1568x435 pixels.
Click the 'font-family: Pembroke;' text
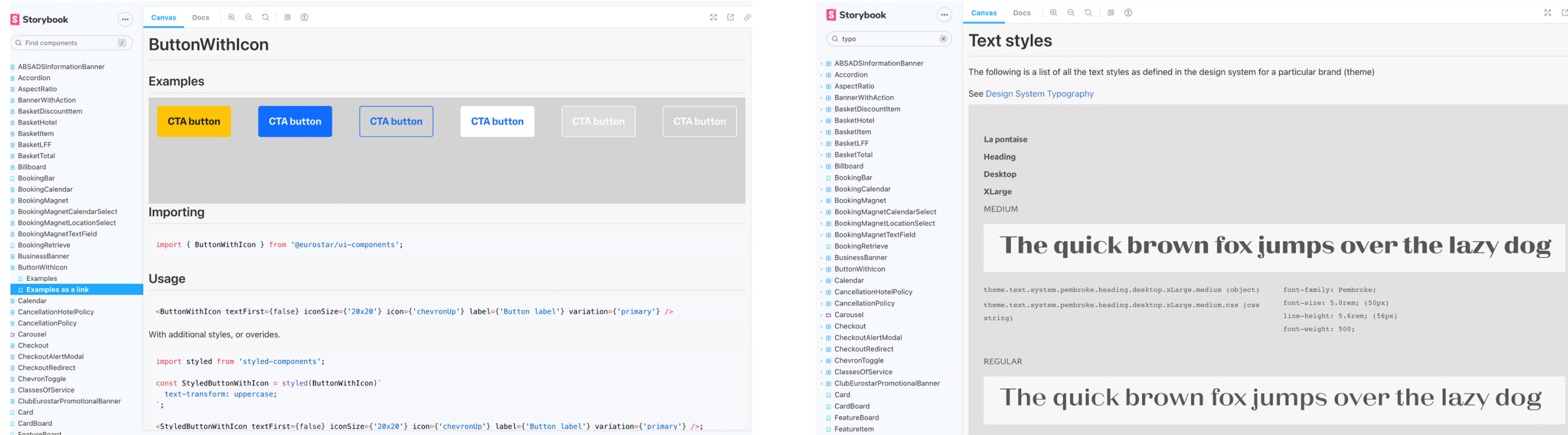(x=1330, y=290)
